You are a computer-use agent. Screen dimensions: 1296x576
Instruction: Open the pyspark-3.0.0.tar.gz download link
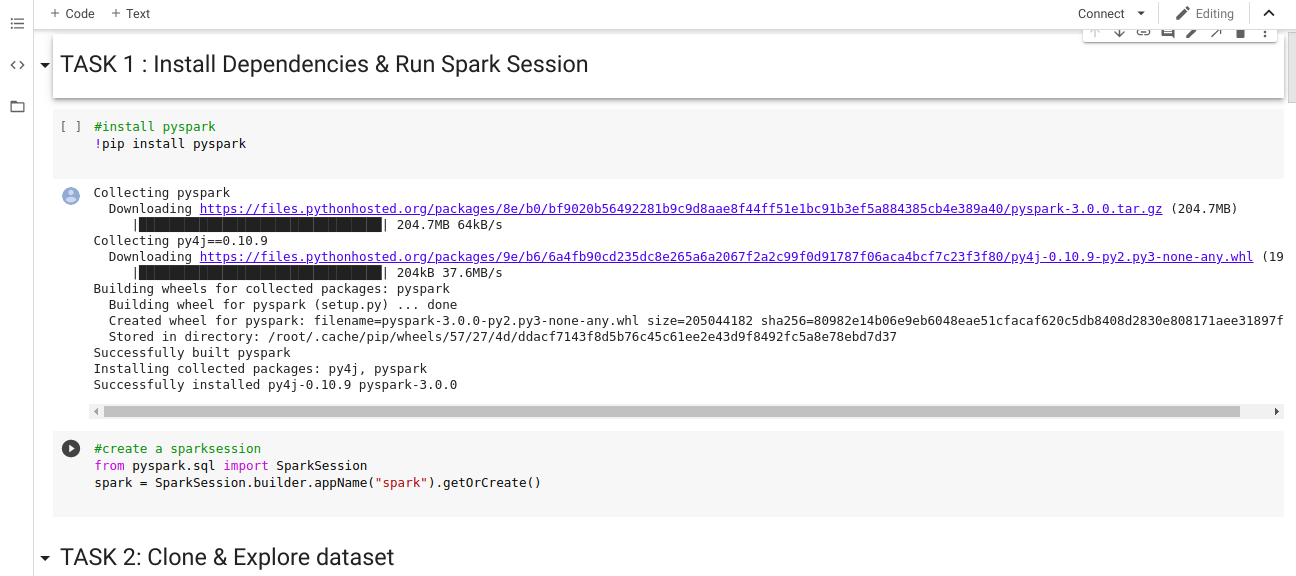click(x=681, y=209)
